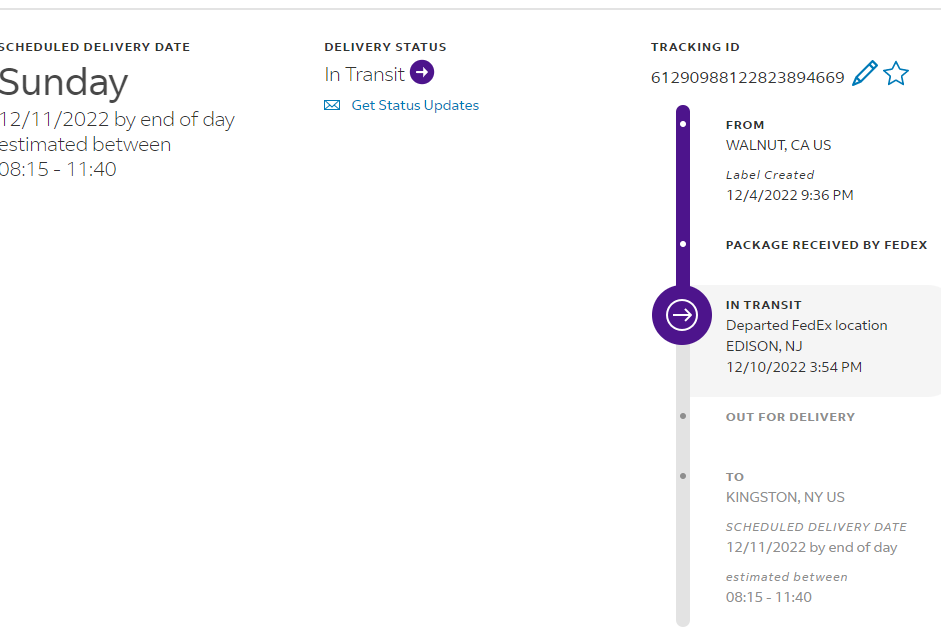This screenshot has width=941, height=633.
Task: Click the tracking ID number 61290988122823894669
Action: [747, 77]
